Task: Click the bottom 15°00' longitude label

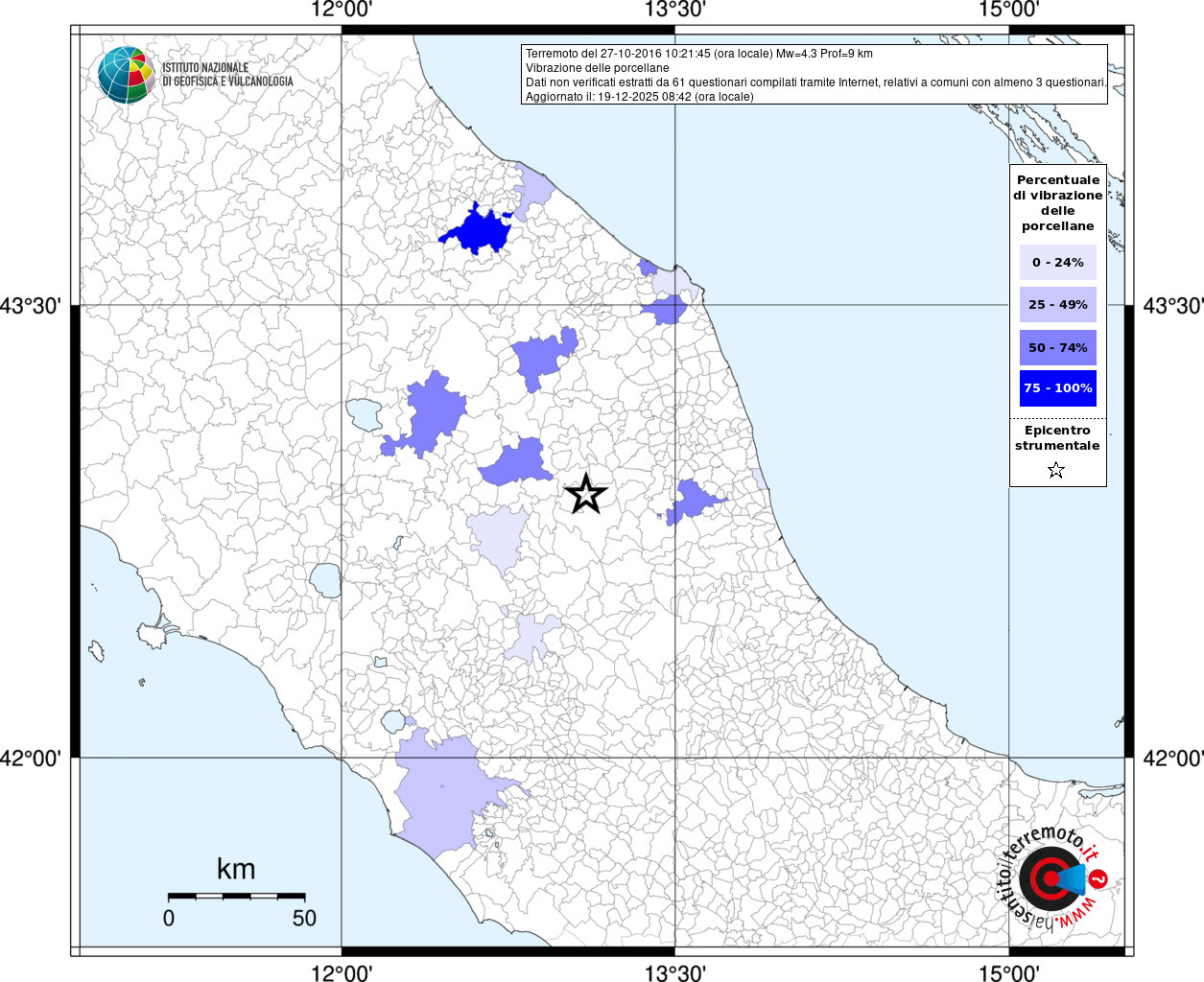Action: pyautogui.click(x=1008, y=972)
